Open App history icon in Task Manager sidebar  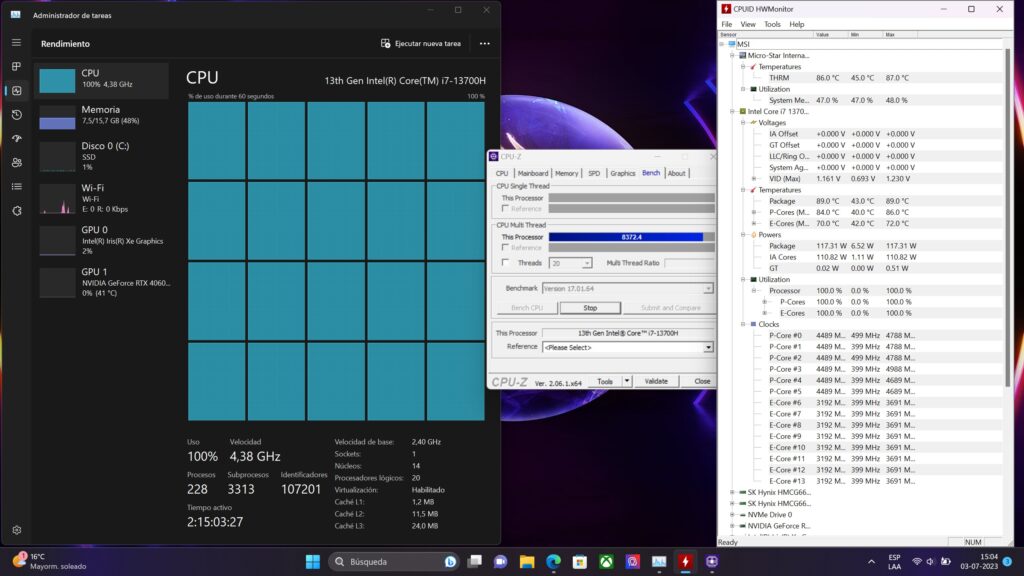coord(16,115)
